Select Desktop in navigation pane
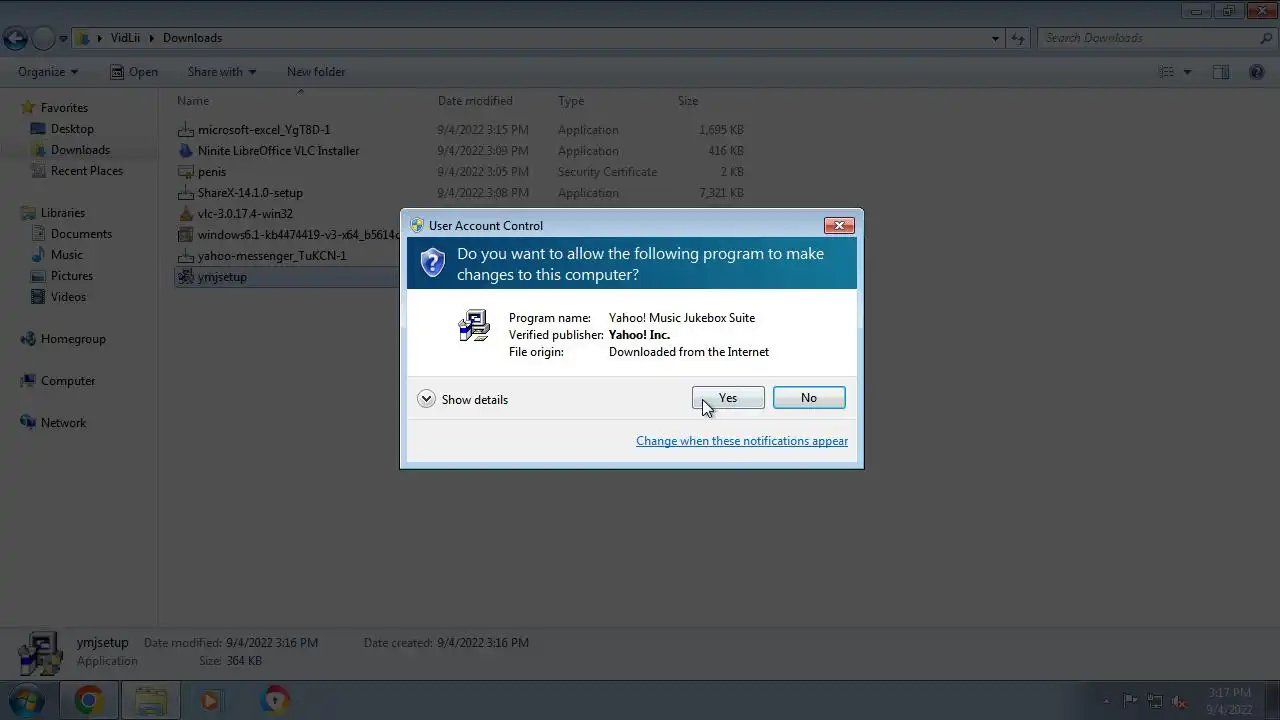This screenshot has width=1280, height=720. pos(72,129)
